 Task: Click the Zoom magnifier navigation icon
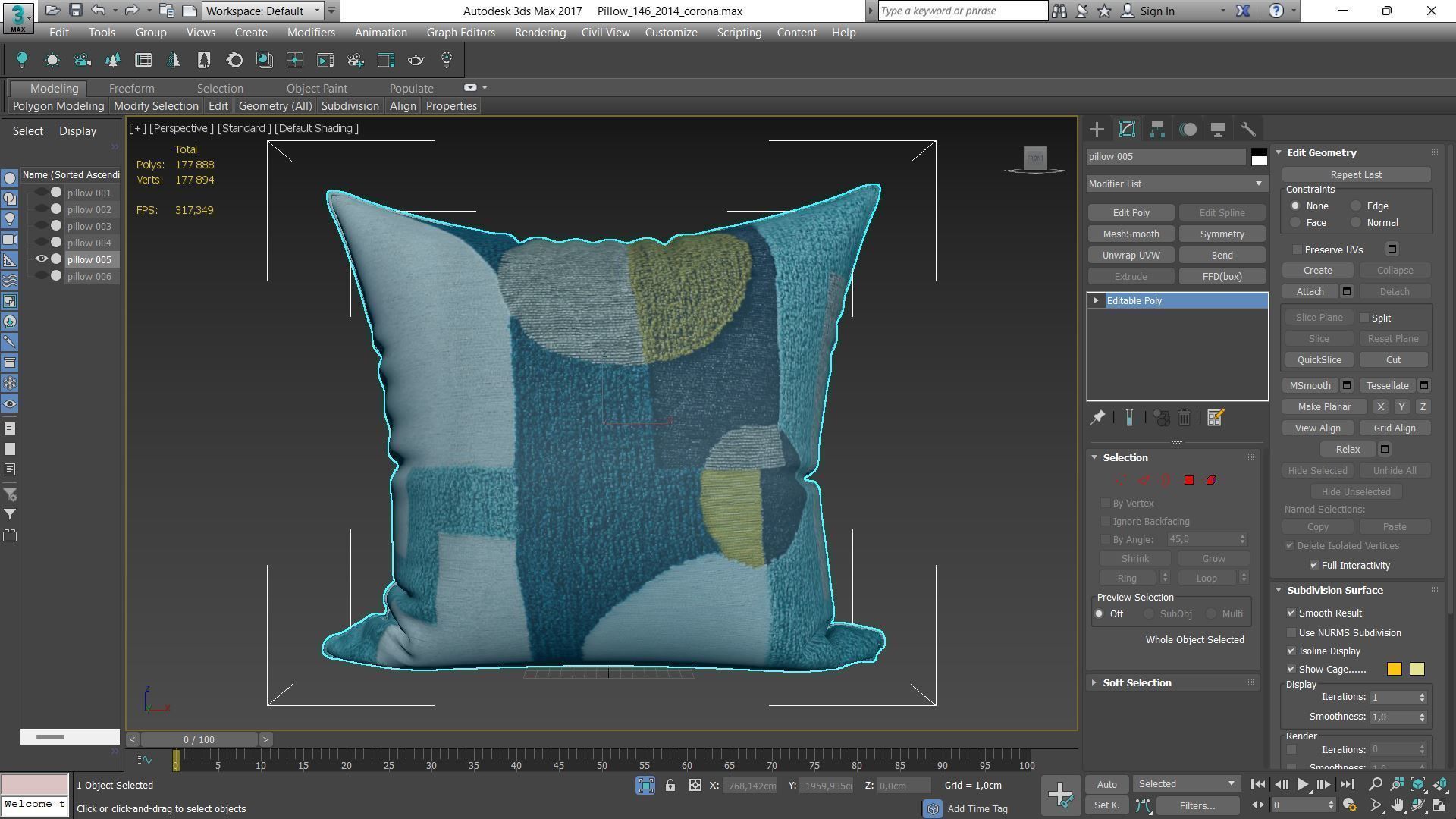1376,784
